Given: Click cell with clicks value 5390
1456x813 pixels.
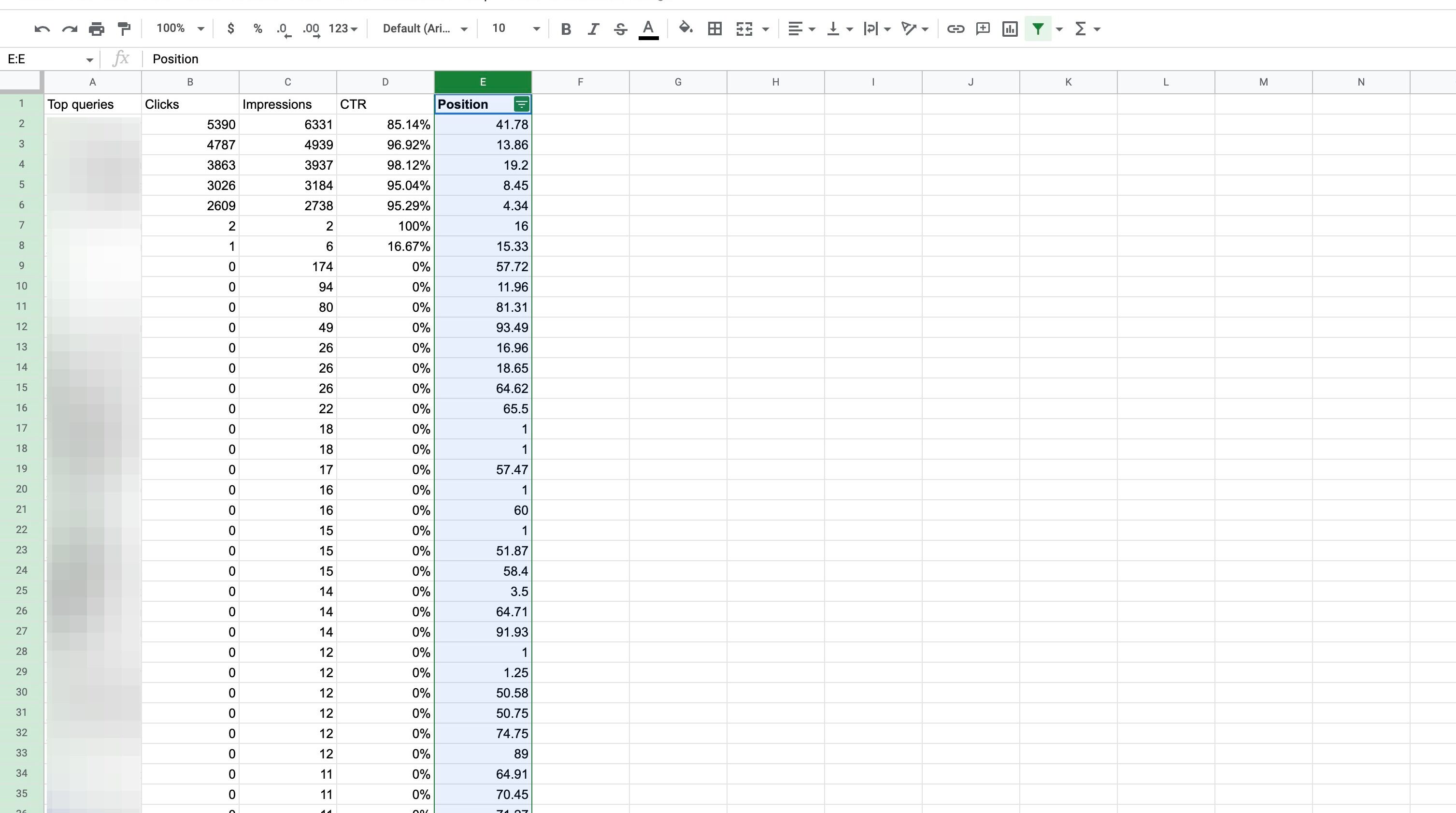Looking at the screenshot, I should pos(190,124).
